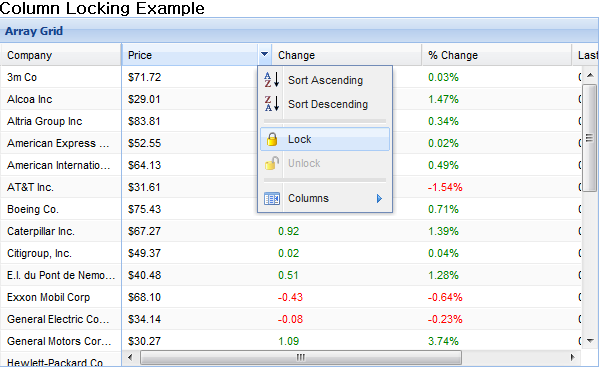Screen dimensions: 606x392
Task: Click the Sort Ascending A-Z icon
Action: (x=272, y=80)
